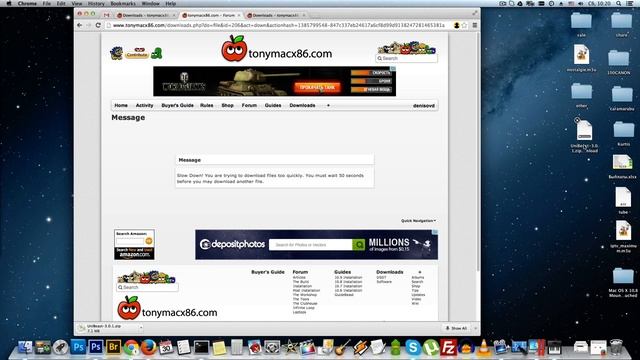Select the Buhmama.xlsx file on the desktop
Screen dimensions: 640x360
(622, 167)
